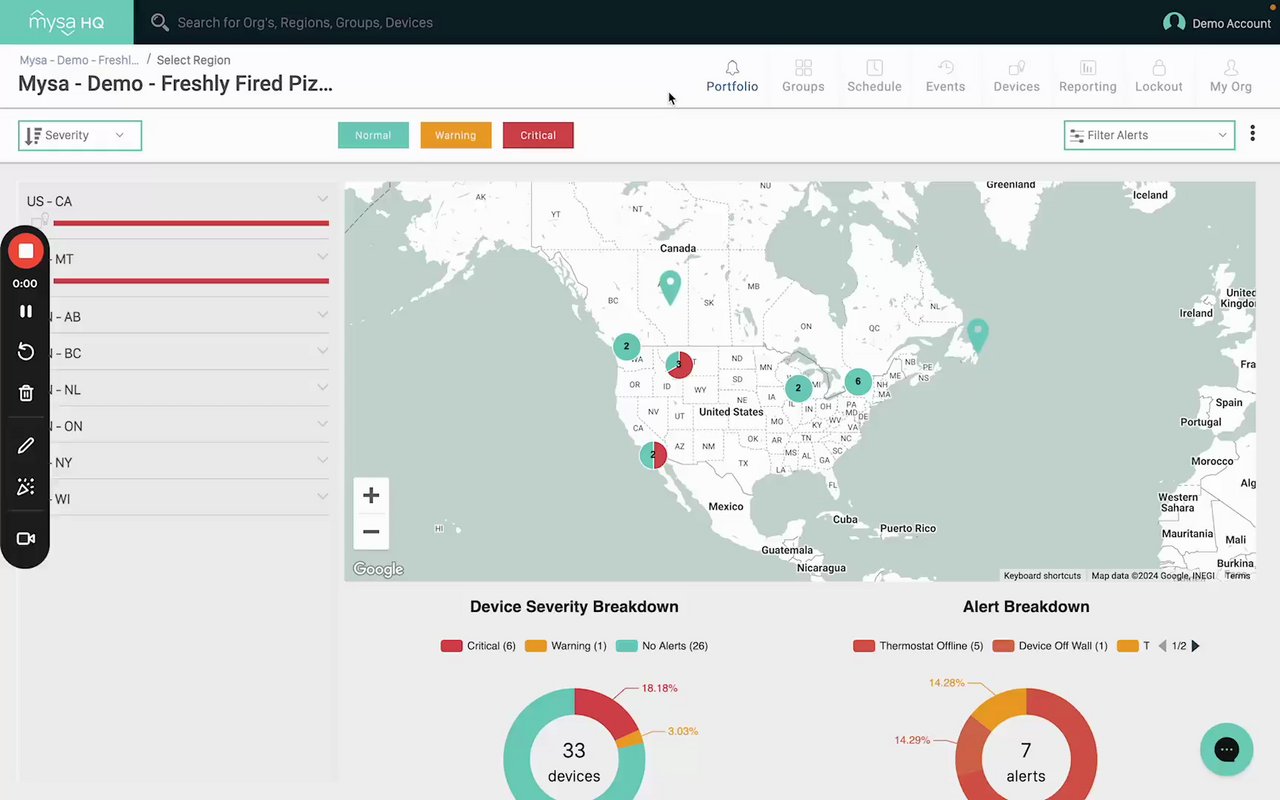Expand the WI region chevron

point(322,496)
